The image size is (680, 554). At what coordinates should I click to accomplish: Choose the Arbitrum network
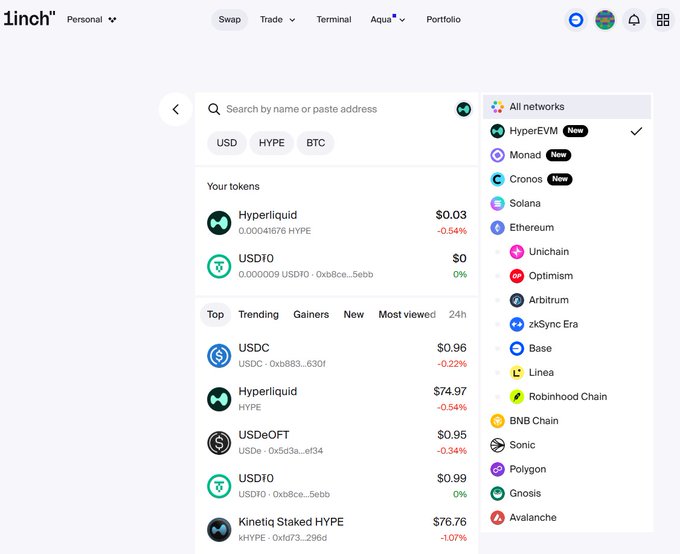click(x=567, y=300)
